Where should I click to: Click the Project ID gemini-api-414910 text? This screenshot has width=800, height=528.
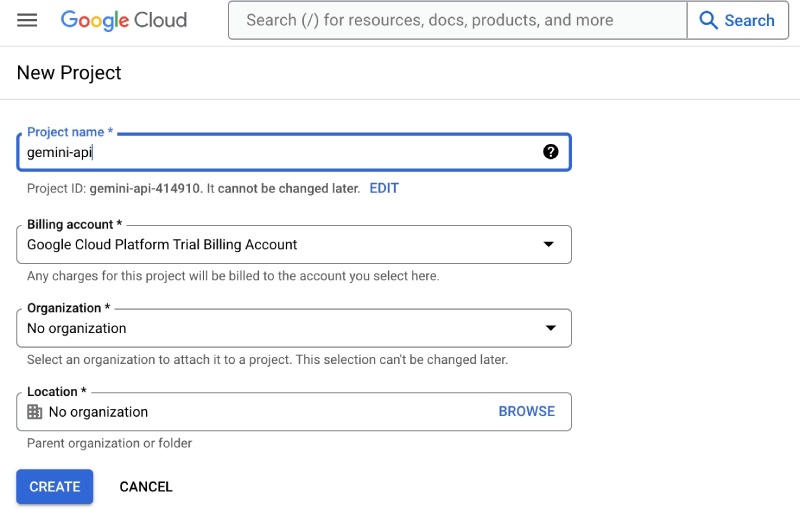[145, 188]
